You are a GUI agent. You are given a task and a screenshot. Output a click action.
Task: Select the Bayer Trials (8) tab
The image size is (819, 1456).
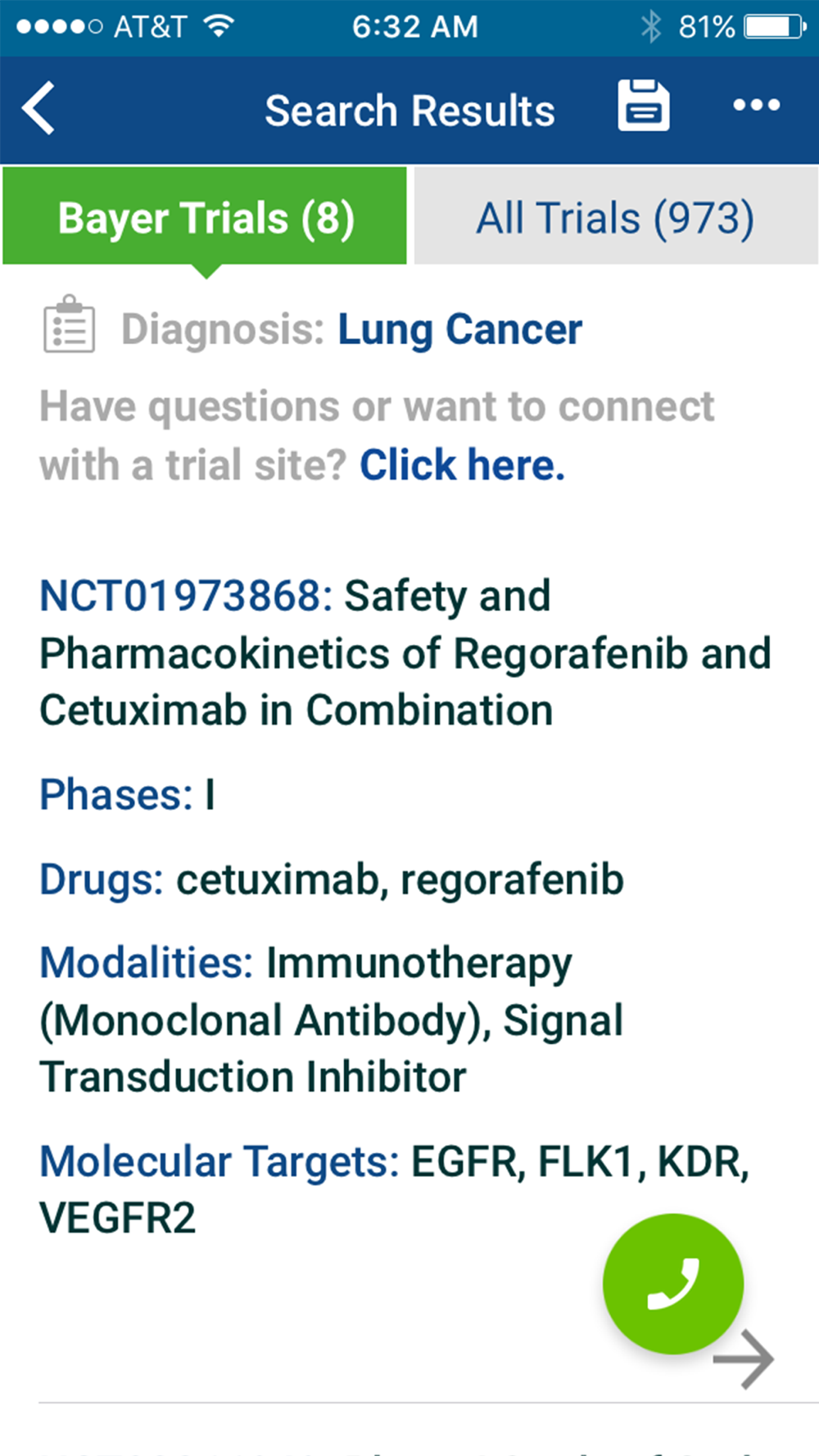pos(205,216)
